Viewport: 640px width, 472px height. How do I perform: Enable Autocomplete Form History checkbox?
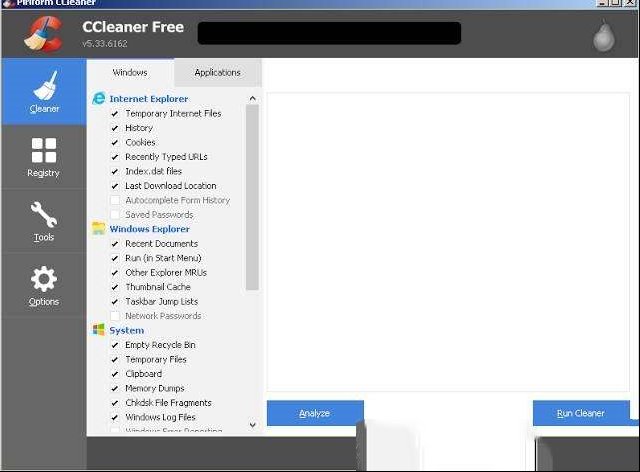pyautogui.click(x=115, y=200)
